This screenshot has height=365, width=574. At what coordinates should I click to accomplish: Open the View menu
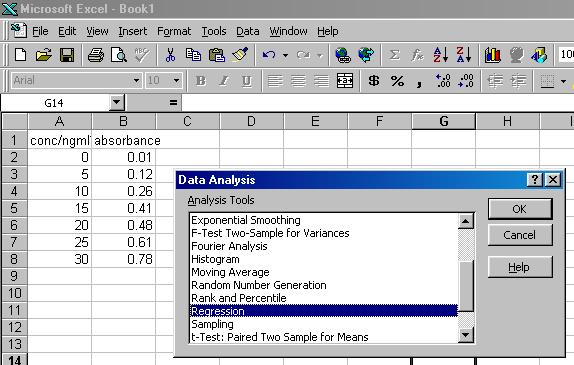point(97,31)
